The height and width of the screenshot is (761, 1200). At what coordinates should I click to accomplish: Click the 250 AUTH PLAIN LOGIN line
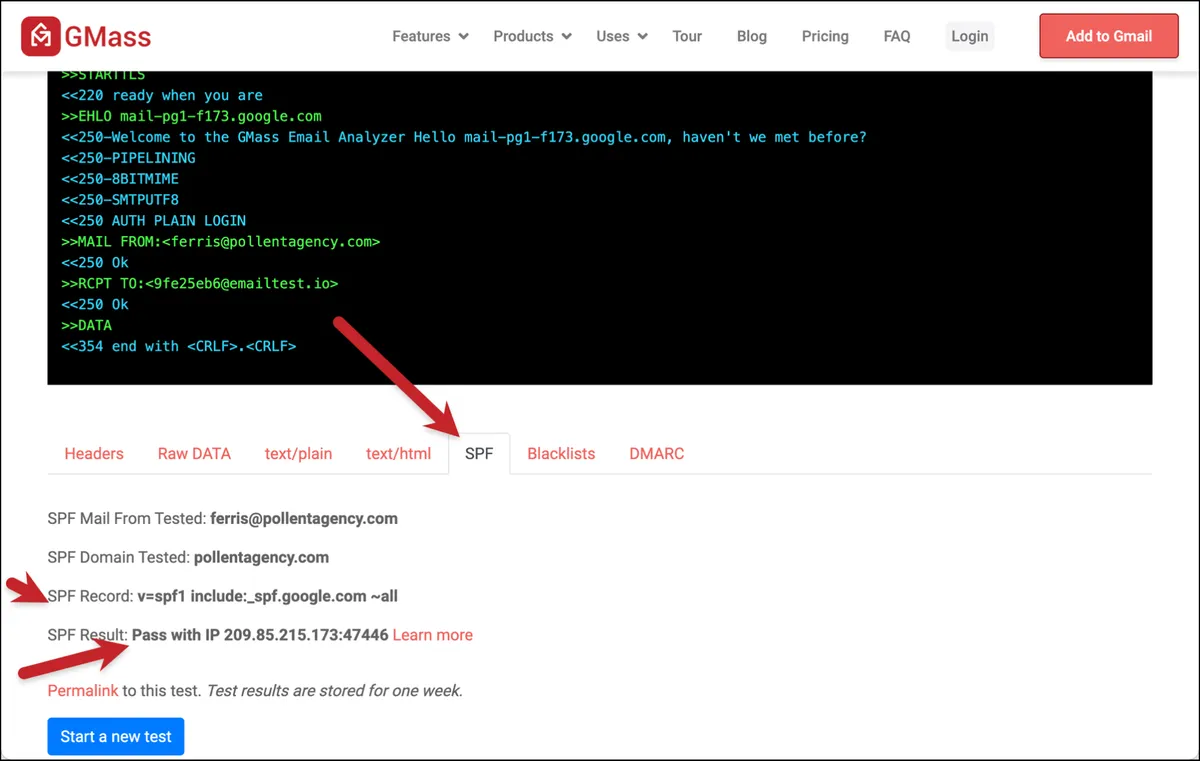(x=153, y=221)
